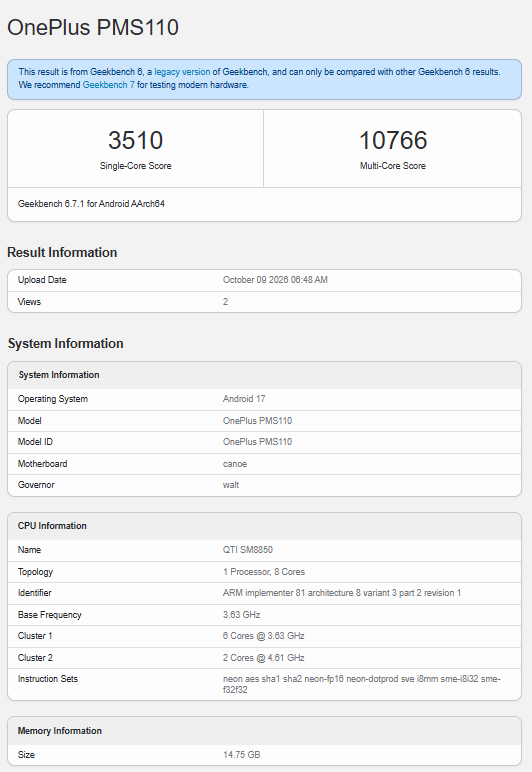The image size is (532, 772).
Task: Select the motherboard value 'canoe'
Action: [x=235, y=464]
